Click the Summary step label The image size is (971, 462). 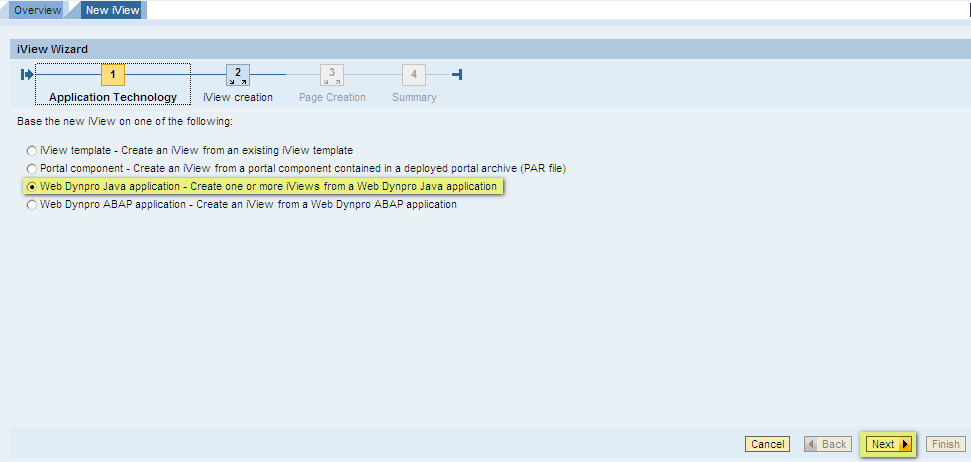(x=414, y=97)
